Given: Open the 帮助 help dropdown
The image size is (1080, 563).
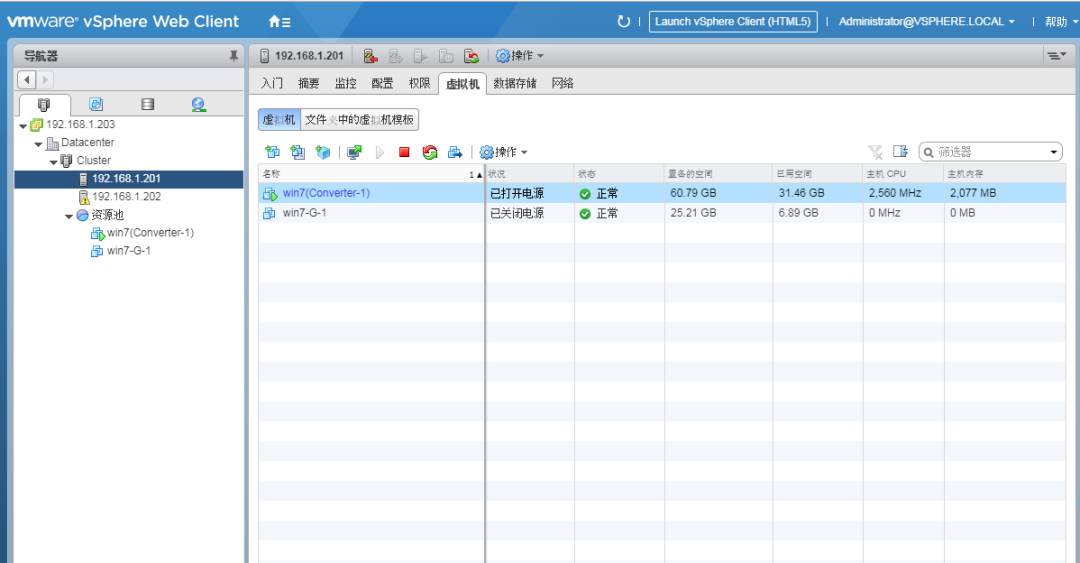Looking at the screenshot, I should (1061, 21).
